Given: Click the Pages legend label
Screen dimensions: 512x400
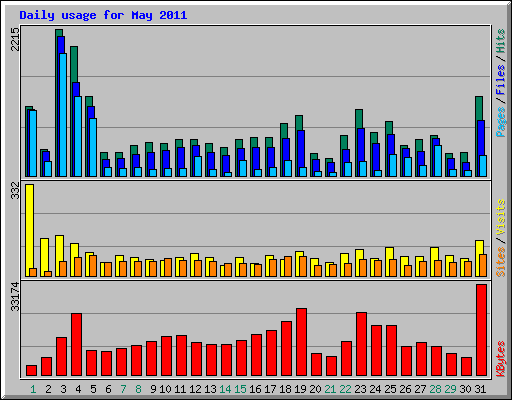Looking at the screenshot, I should [x=501, y=122].
